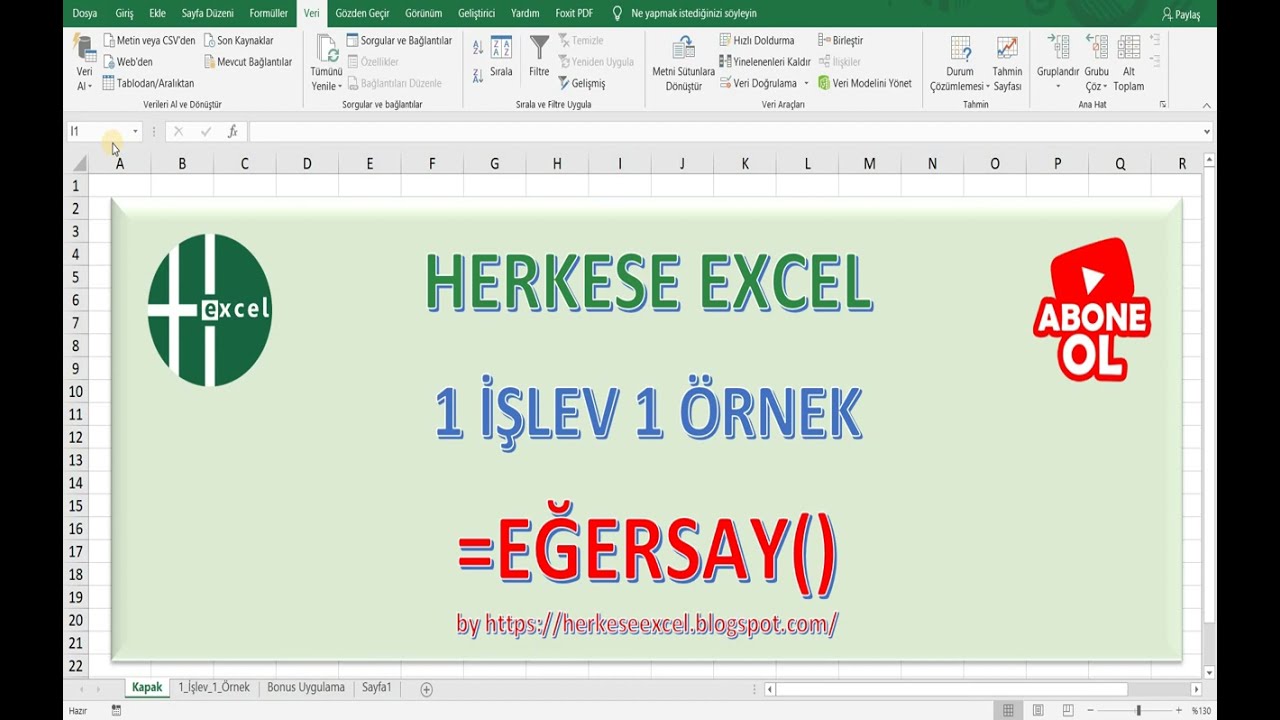Click the formula bar input field
The image size is (1280, 720).
[724, 131]
